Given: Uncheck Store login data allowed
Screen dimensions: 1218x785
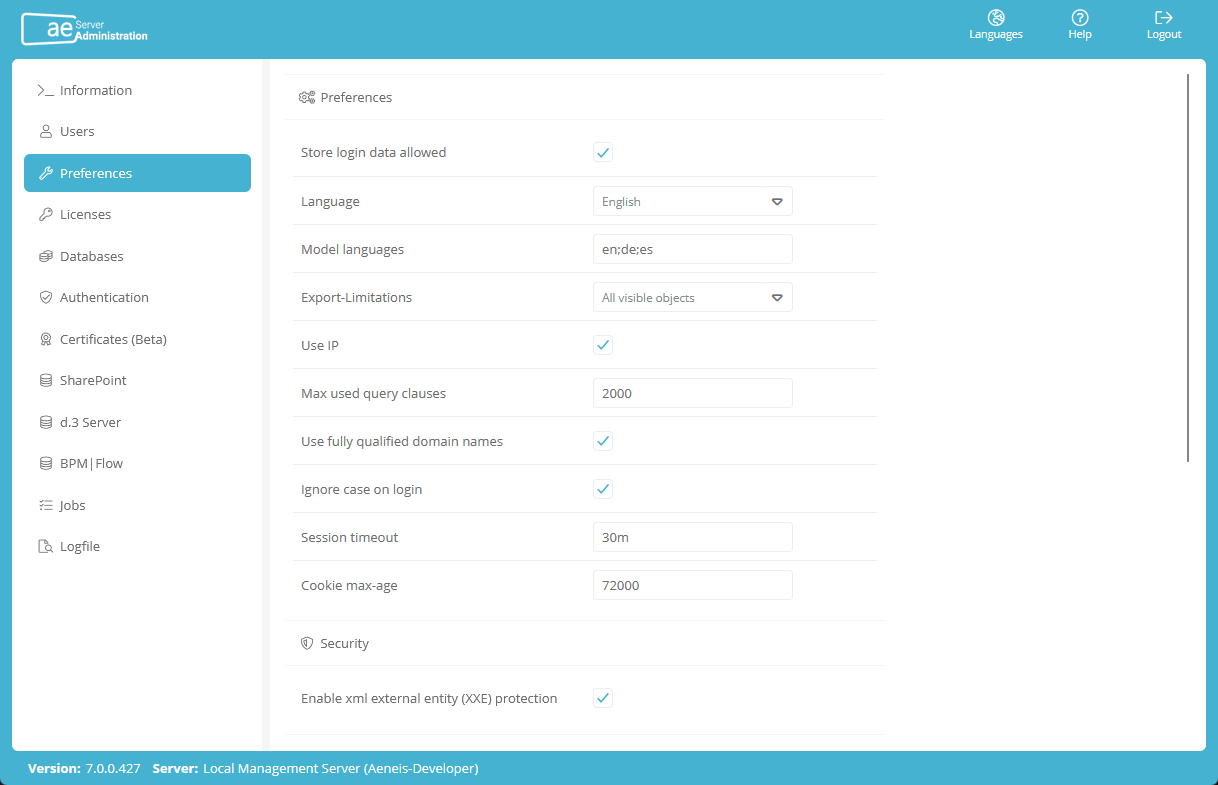Looking at the screenshot, I should coord(603,153).
